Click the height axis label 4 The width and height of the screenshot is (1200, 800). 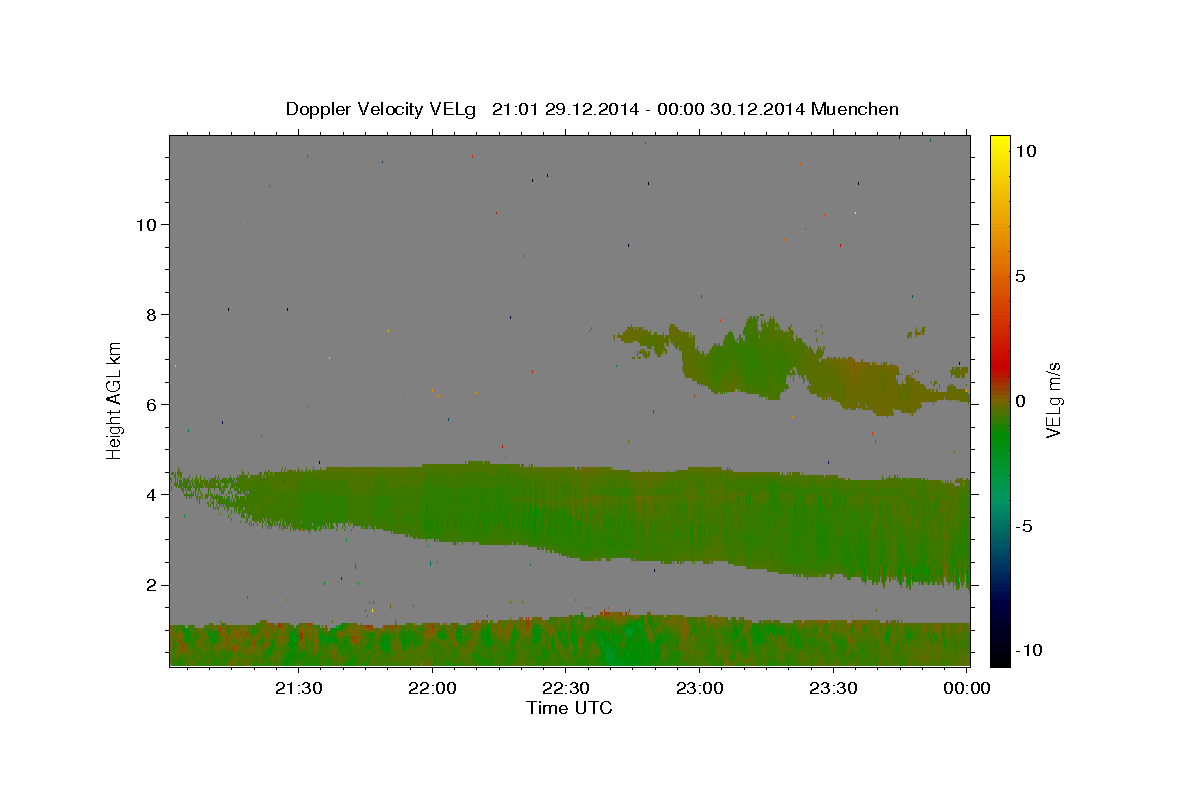coord(152,495)
